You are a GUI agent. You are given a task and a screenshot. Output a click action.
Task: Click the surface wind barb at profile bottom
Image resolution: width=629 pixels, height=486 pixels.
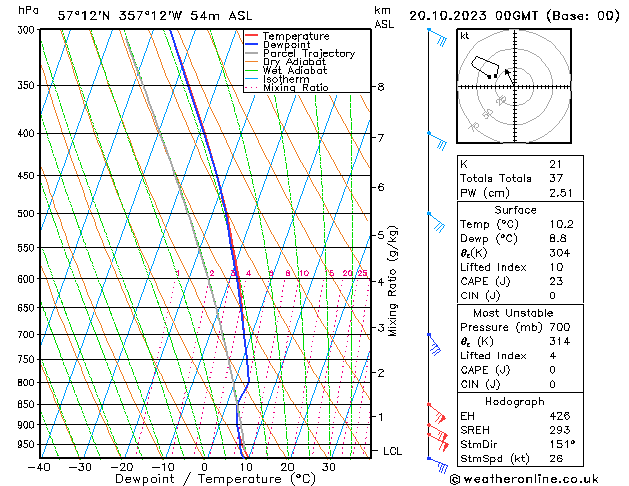coord(438,465)
